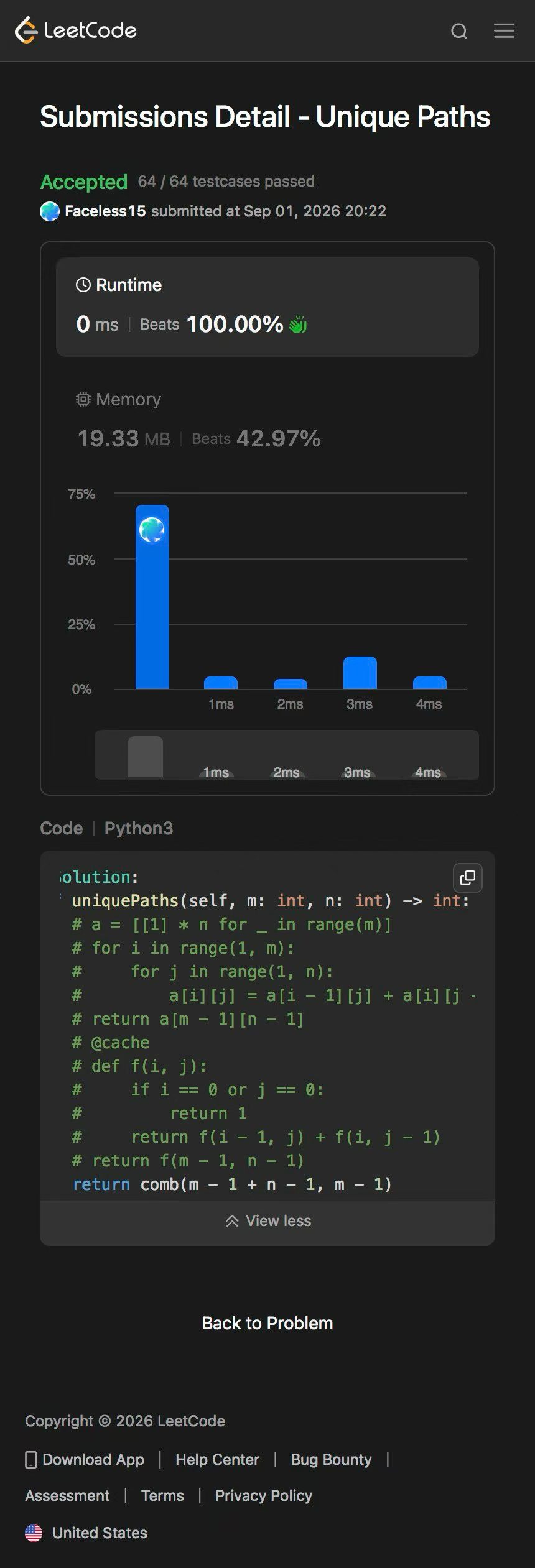Click the chart range slider handle
Viewport: 535px width, 1568px height.
[146, 757]
